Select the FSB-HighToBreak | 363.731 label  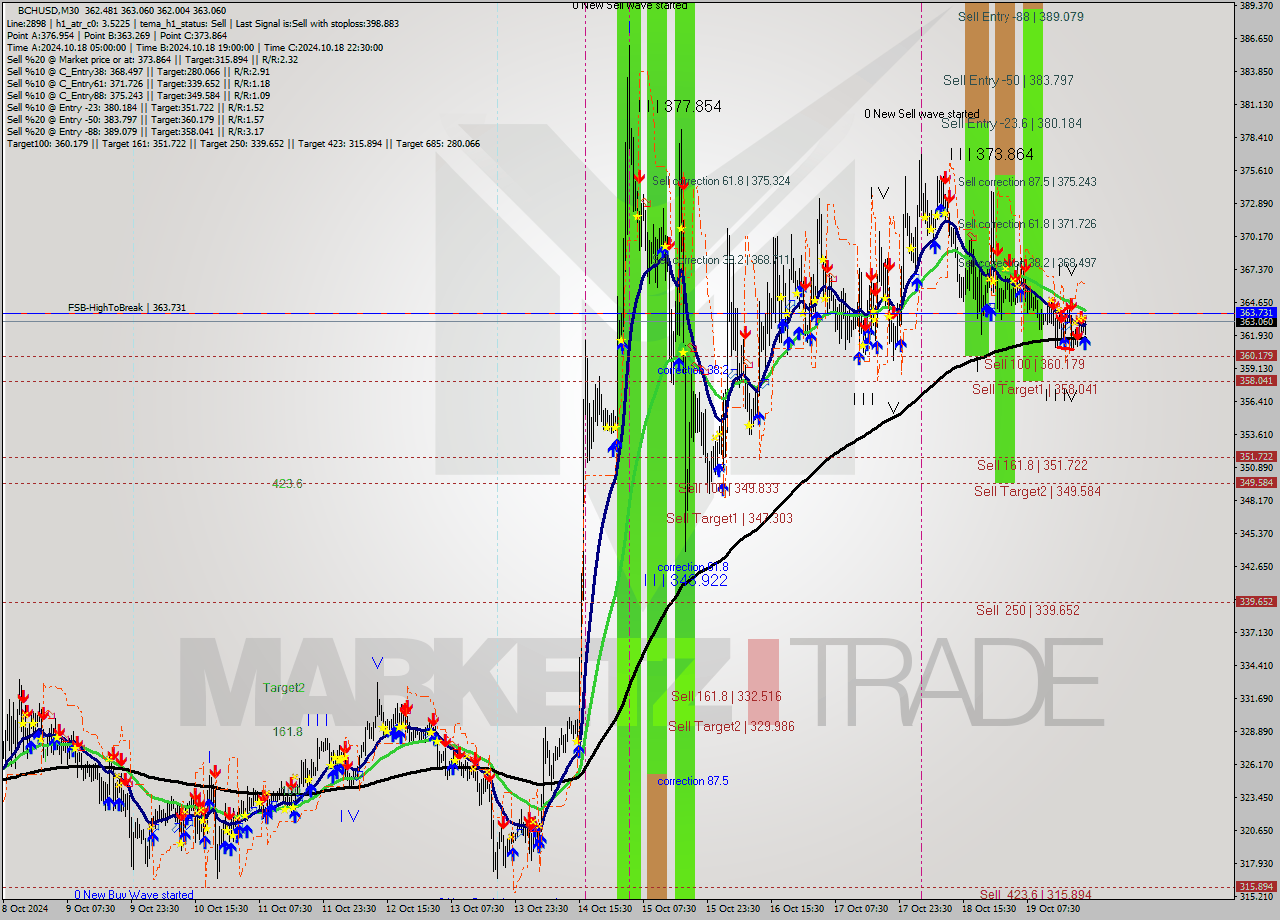[x=127, y=308]
